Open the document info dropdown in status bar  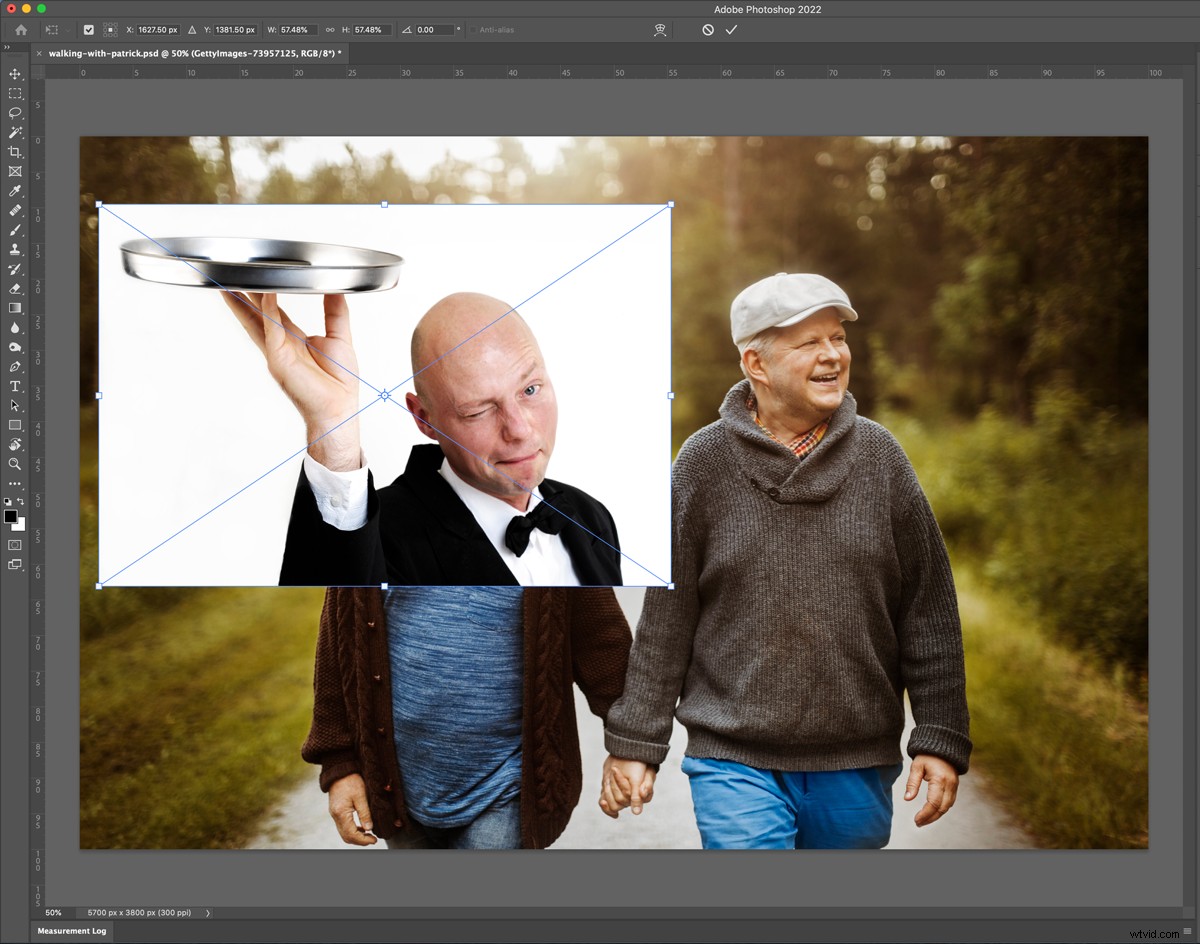(x=207, y=912)
